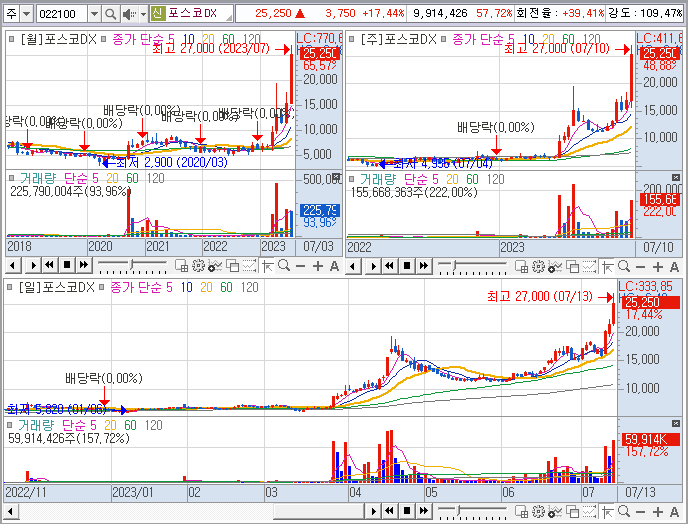Click daily chart stop button

coord(407,510)
